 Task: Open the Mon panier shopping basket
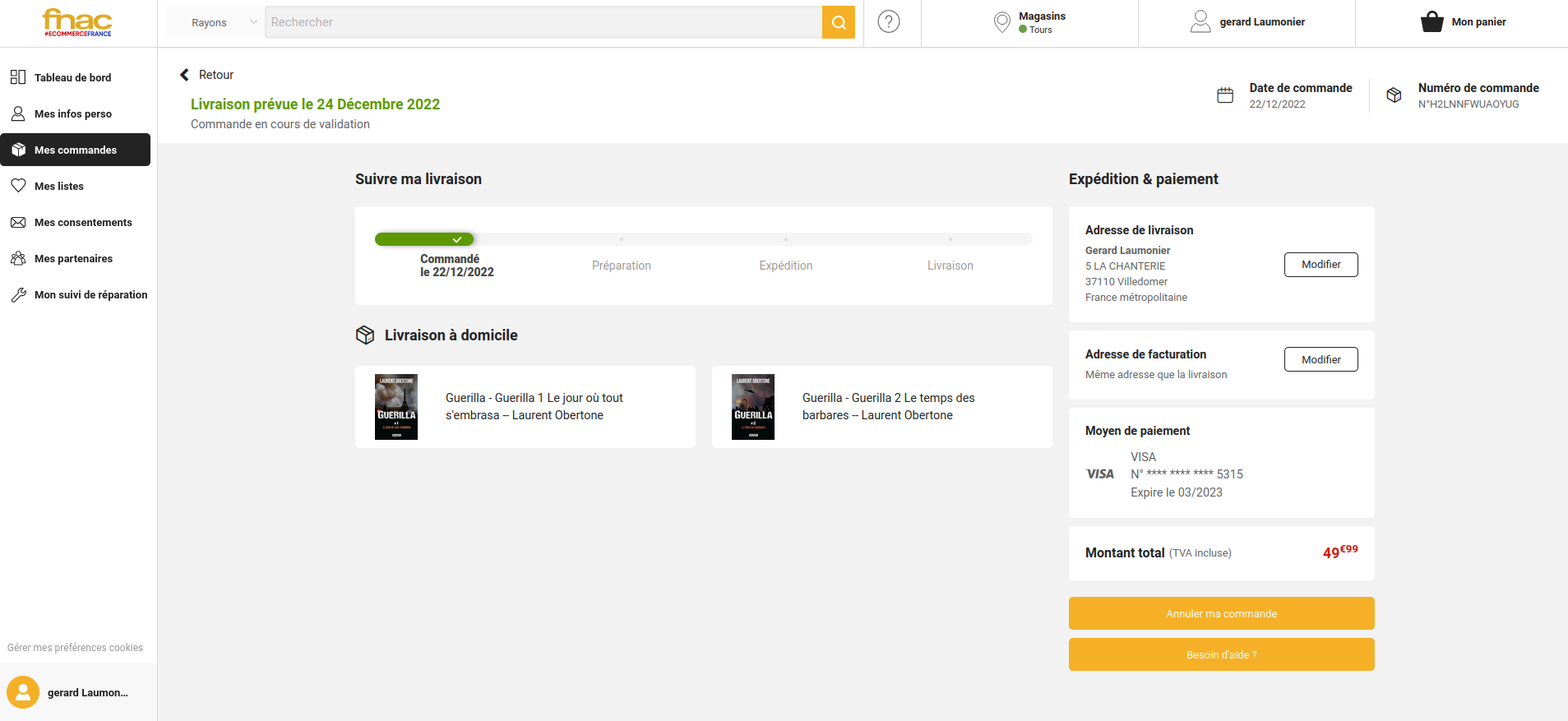point(1432,22)
